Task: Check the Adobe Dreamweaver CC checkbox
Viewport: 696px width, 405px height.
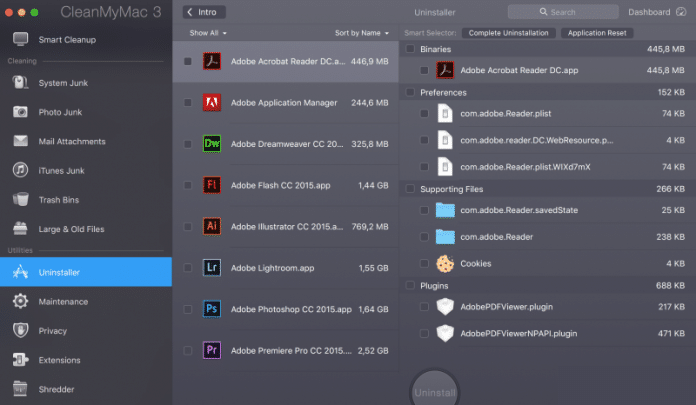Action: pos(188,144)
